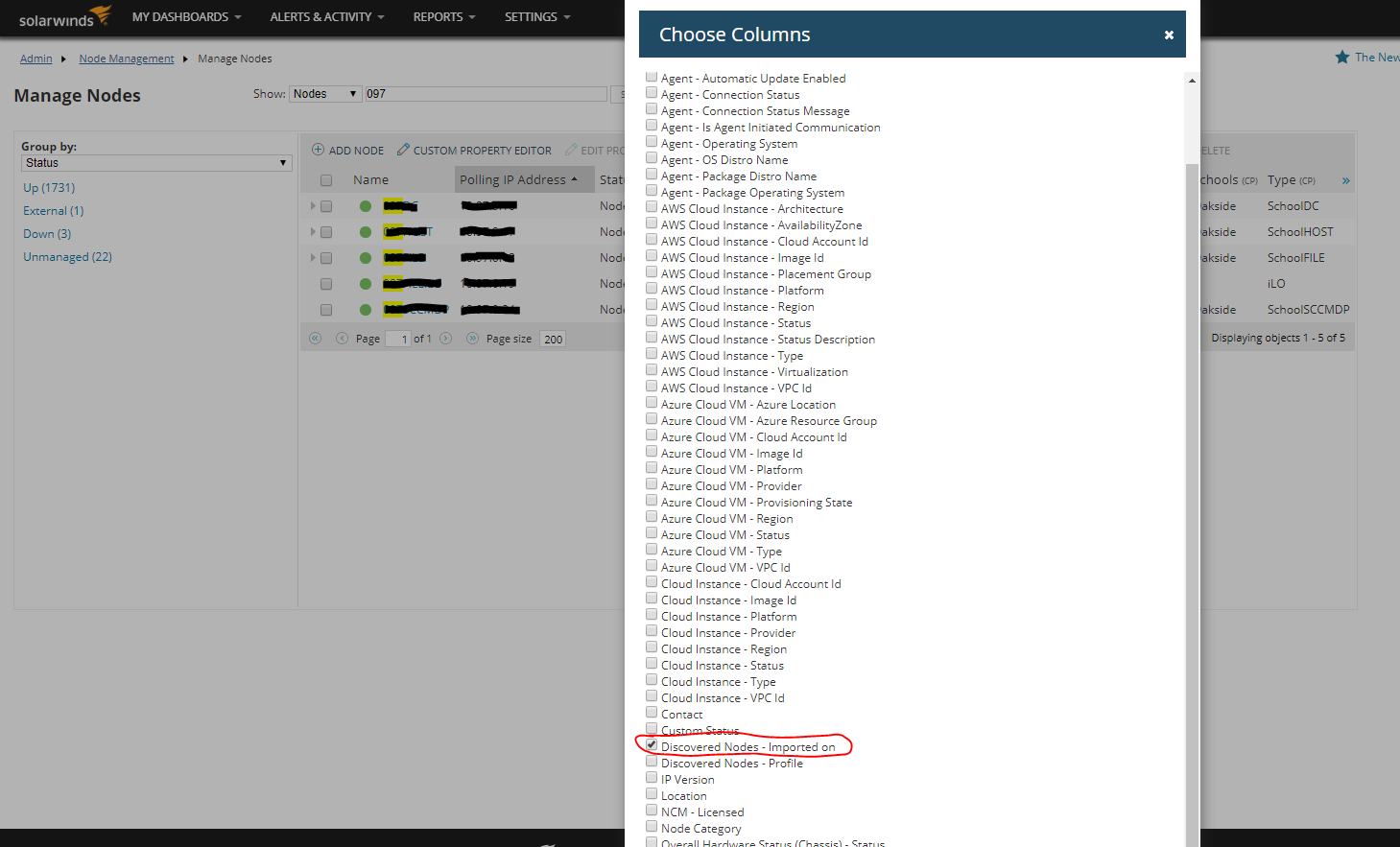The height and width of the screenshot is (847, 1400).
Task: Close the Choose Columns dialog
Action: pos(1169,35)
